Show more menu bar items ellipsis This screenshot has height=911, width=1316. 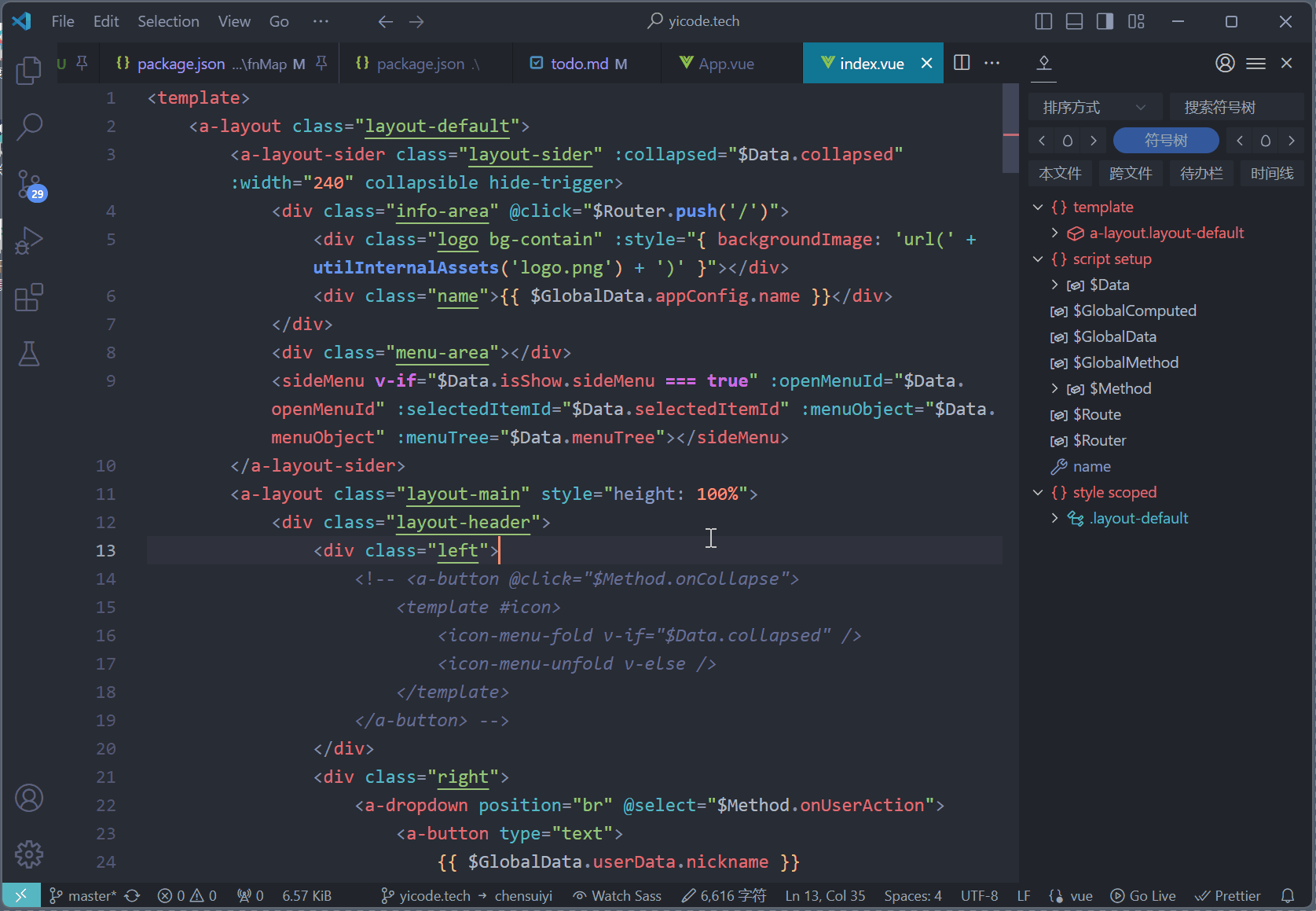coord(321,22)
